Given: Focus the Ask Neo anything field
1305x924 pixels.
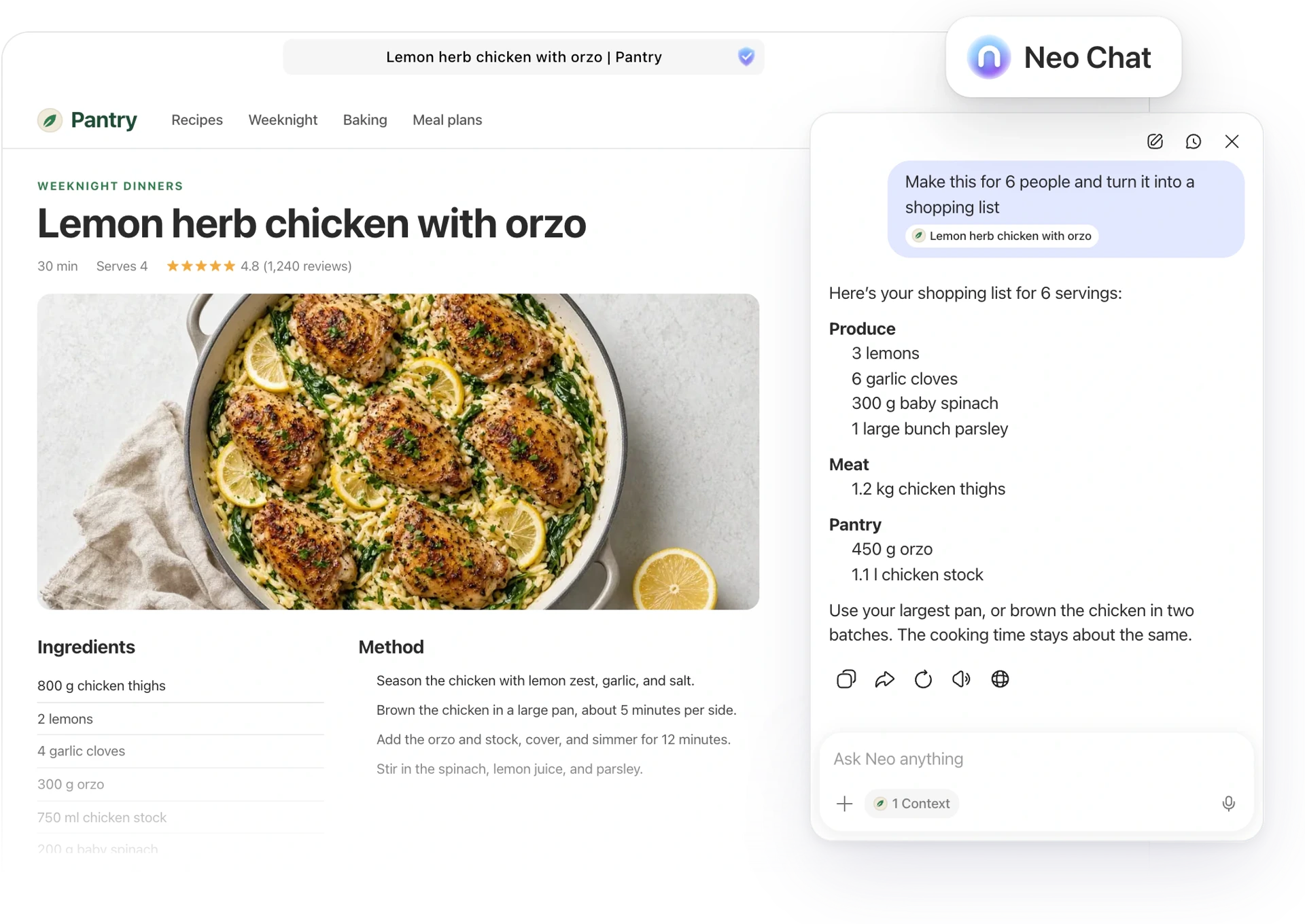Looking at the screenshot, I should point(1036,759).
